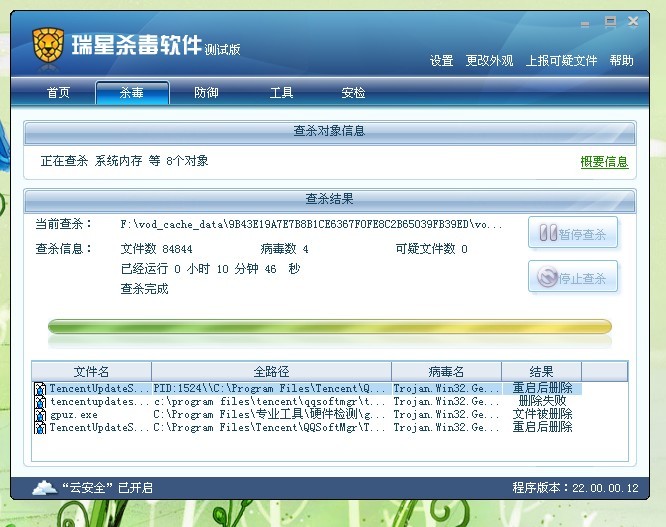The height and width of the screenshot is (527, 666).
Task: Click the scan progress bar
Action: click(330, 327)
